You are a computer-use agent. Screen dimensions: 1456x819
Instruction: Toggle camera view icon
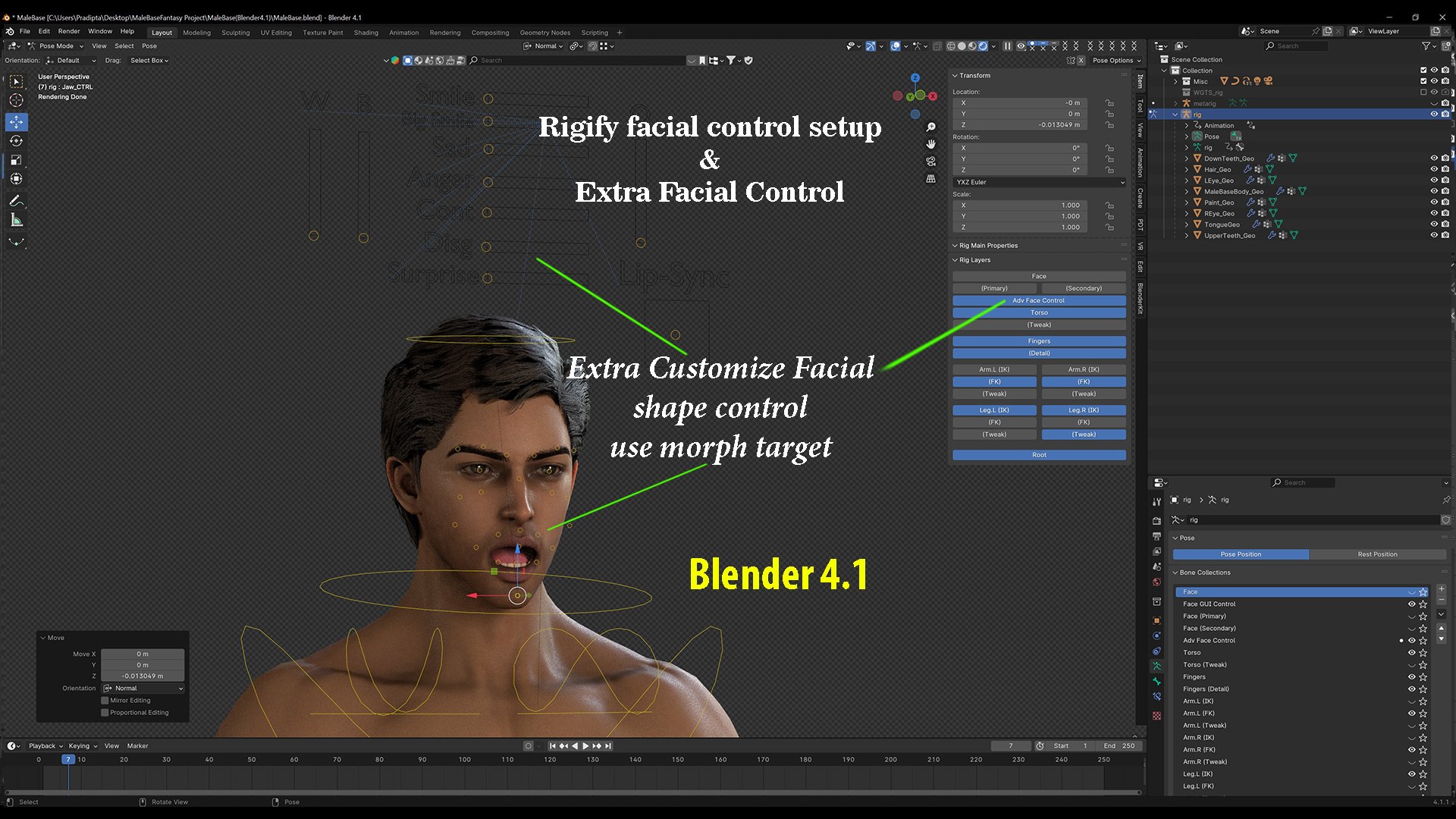pos(930,162)
